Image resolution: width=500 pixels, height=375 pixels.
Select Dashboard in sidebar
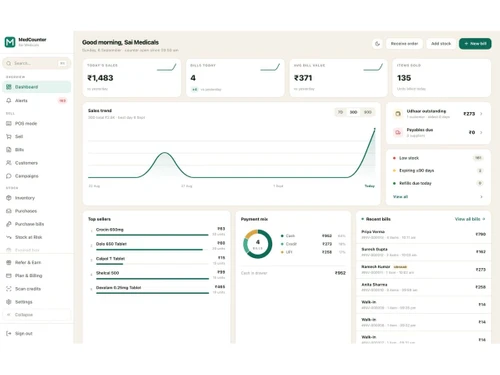(x=37, y=87)
